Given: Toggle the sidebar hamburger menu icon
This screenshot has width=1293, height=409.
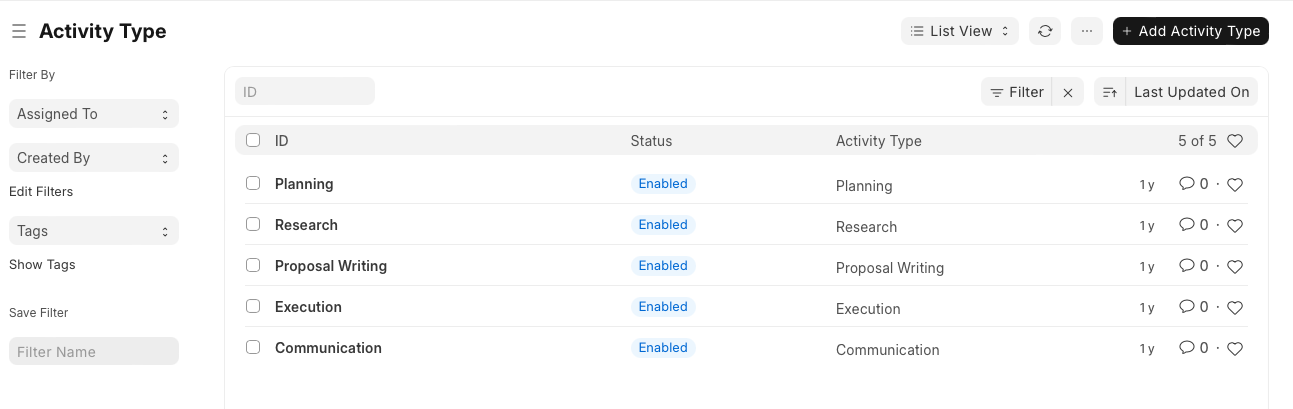Looking at the screenshot, I should coord(19,32).
